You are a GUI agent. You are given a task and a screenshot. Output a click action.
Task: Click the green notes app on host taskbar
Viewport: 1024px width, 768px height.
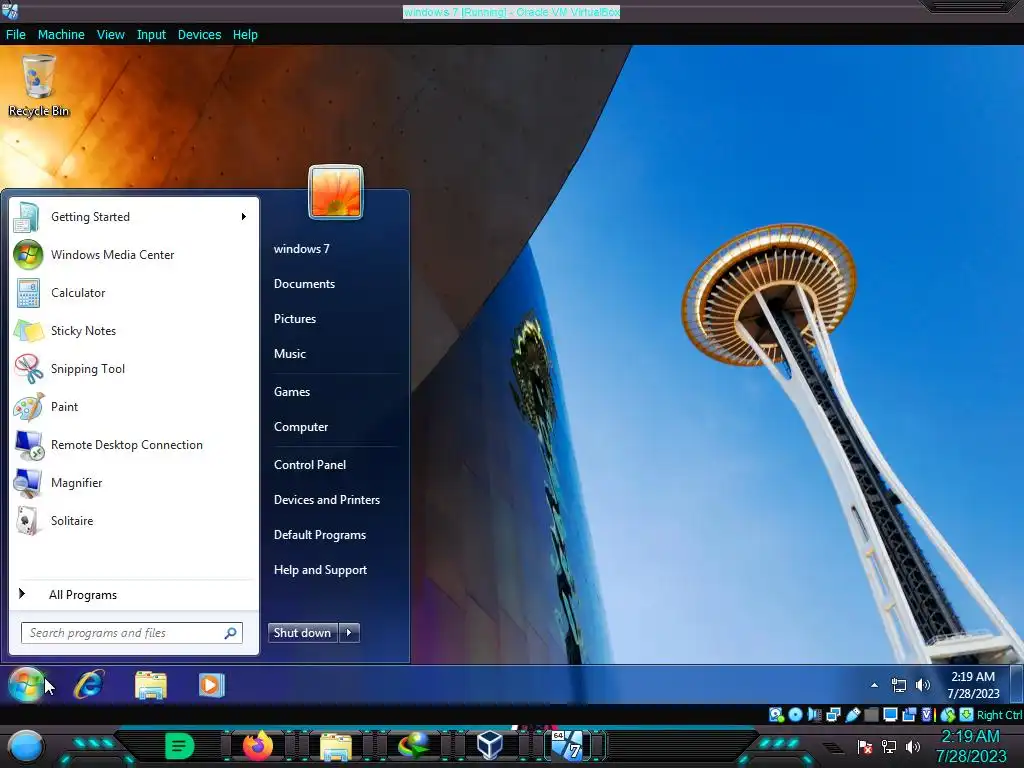tap(180, 746)
